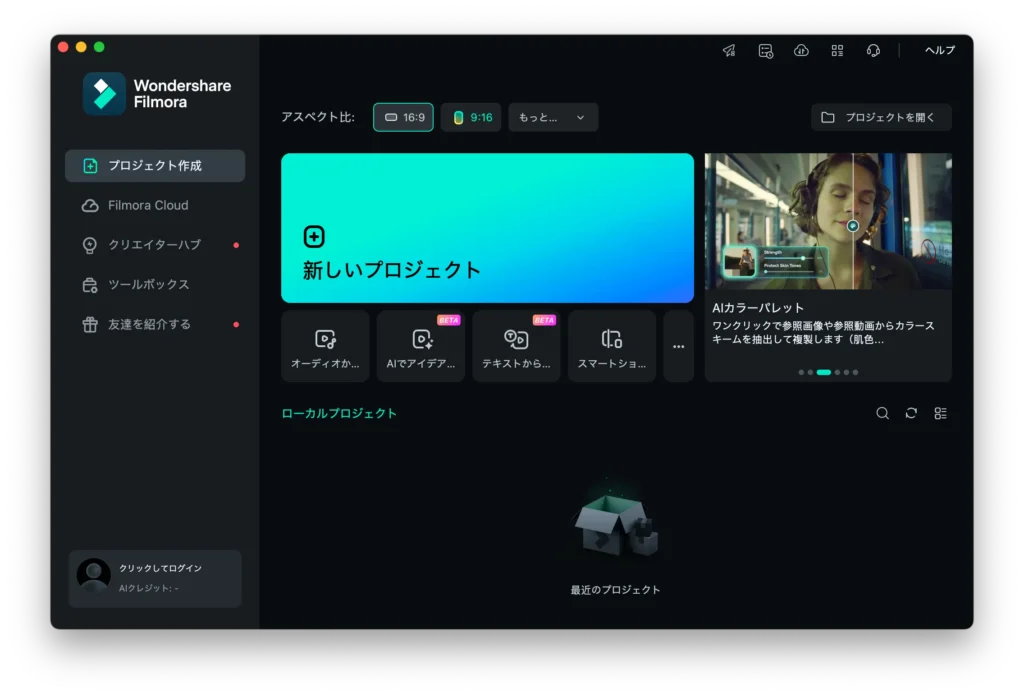Click the cloud backup icon in top bar
The image size is (1024, 696).
click(x=801, y=50)
